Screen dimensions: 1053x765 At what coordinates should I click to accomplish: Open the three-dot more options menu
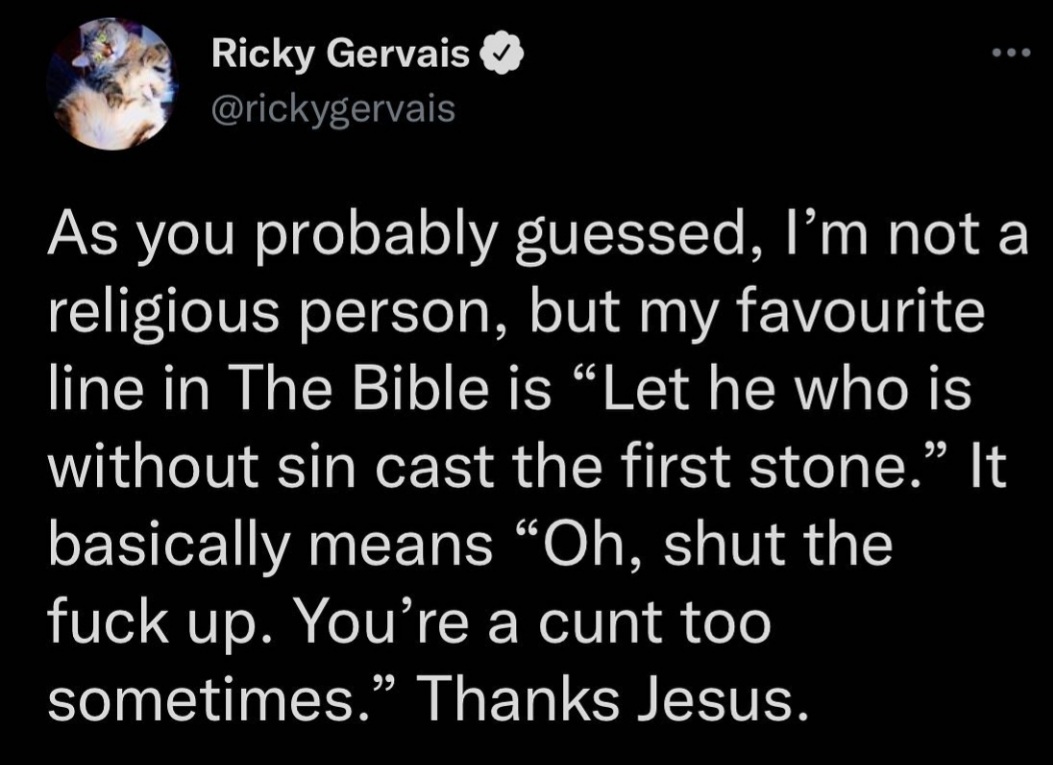pos(1011,52)
